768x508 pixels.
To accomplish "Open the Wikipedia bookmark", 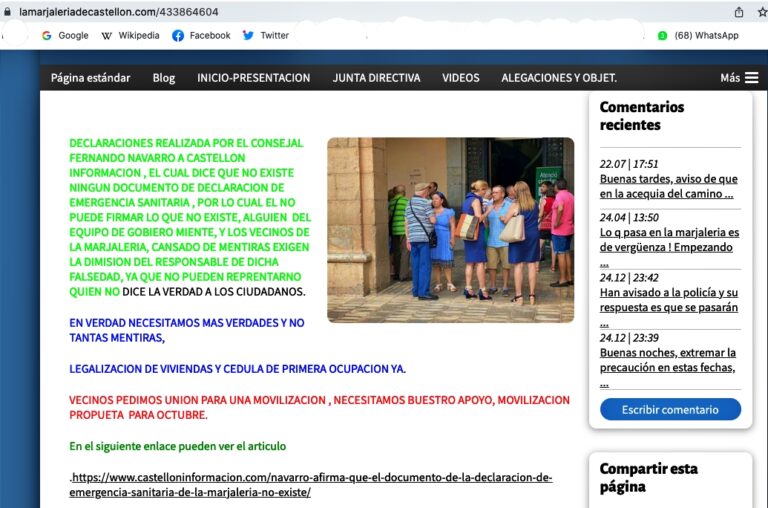I will (130, 35).
